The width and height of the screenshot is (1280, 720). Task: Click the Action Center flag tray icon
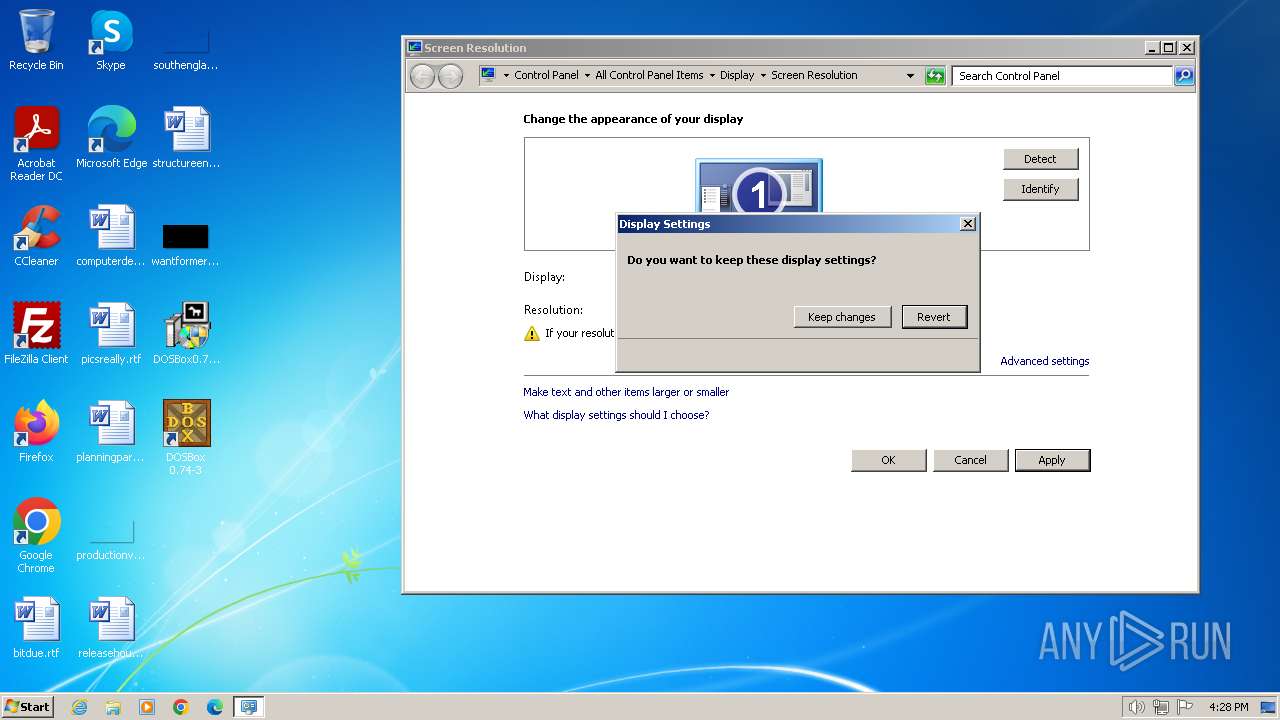(x=1184, y=707)
